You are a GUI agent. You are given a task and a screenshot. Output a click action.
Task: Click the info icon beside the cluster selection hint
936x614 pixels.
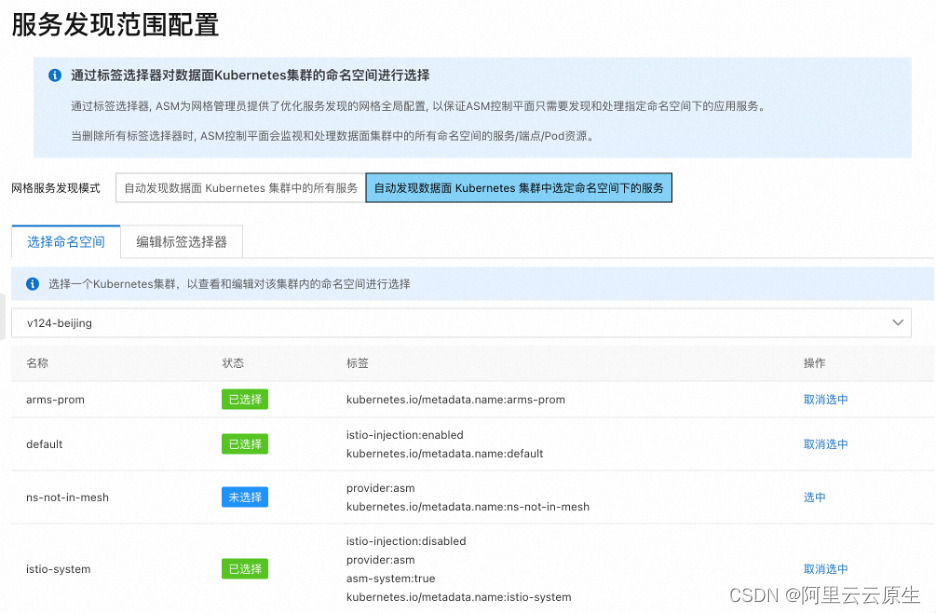click(x=33, y=284)
